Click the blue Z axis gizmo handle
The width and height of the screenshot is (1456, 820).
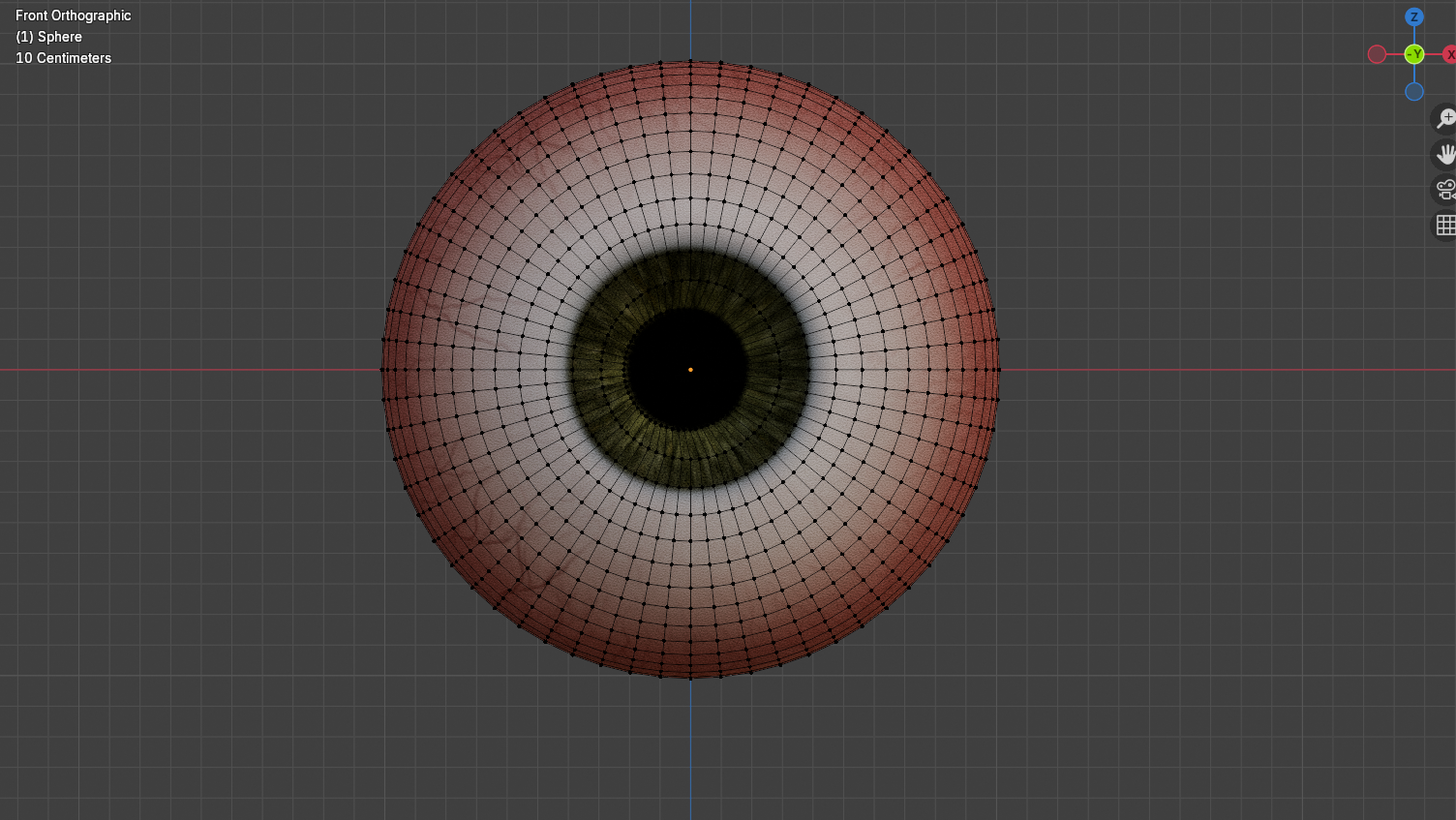pyautogui.click(x=1414, y=17)
